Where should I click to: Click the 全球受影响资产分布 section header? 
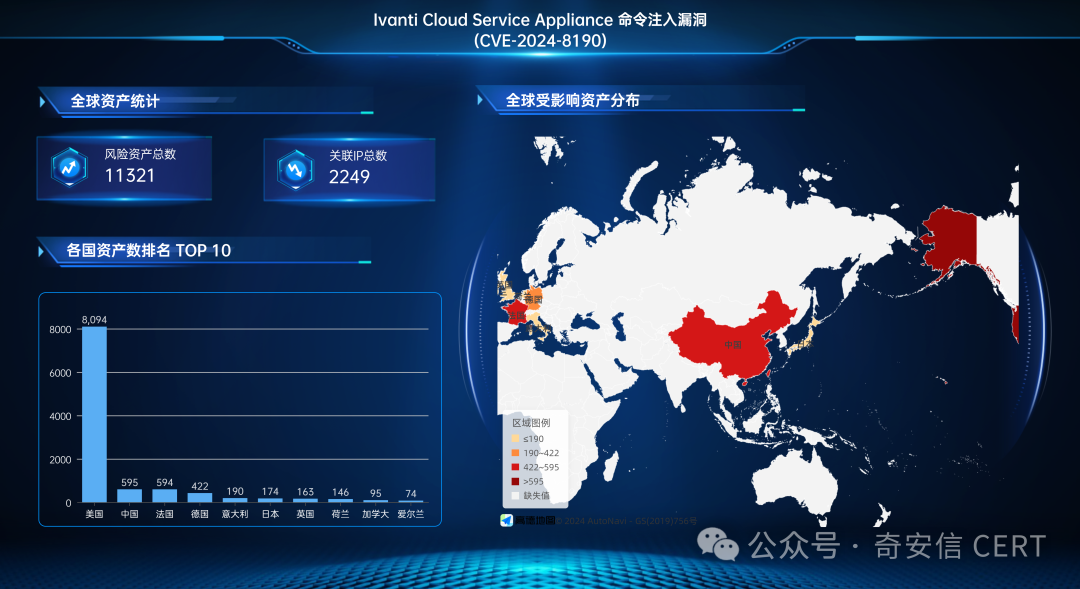pos(572,100)
